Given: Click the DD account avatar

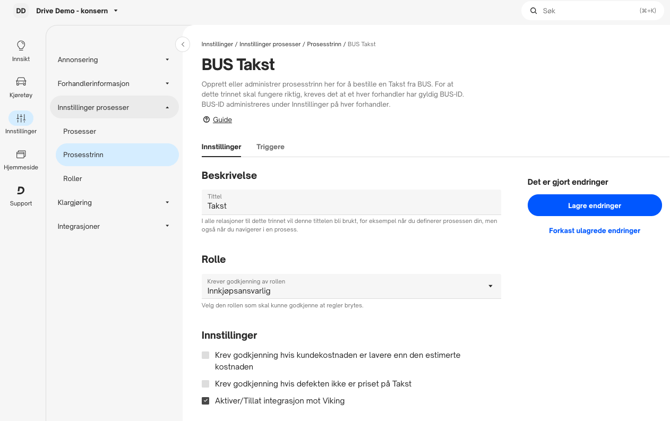Looking at the screenshot, I should tap(21, 11).
